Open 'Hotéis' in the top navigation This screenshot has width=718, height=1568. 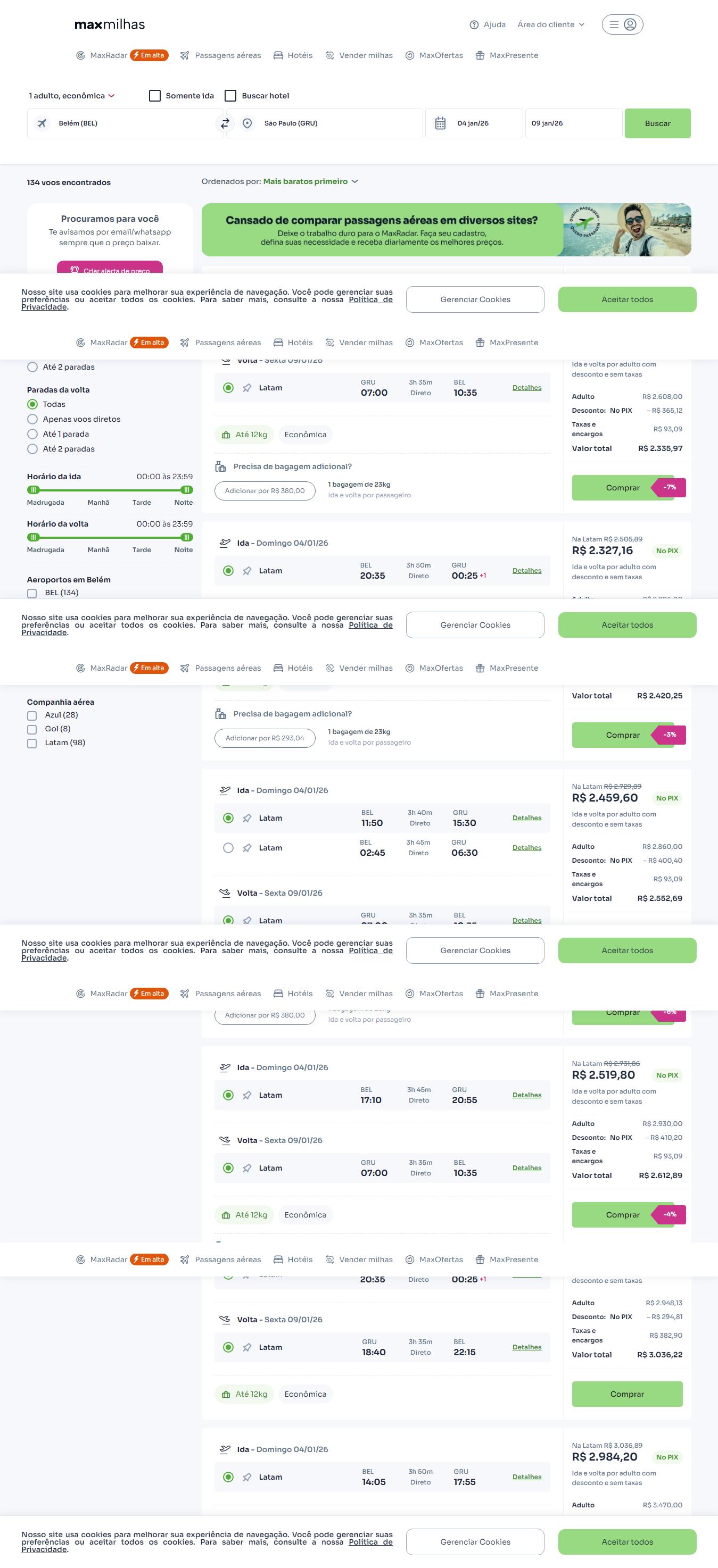click(x=293, y=55)
